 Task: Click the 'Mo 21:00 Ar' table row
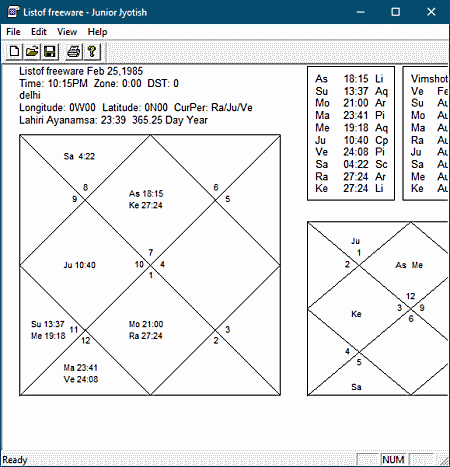click(x=350, y=103)
